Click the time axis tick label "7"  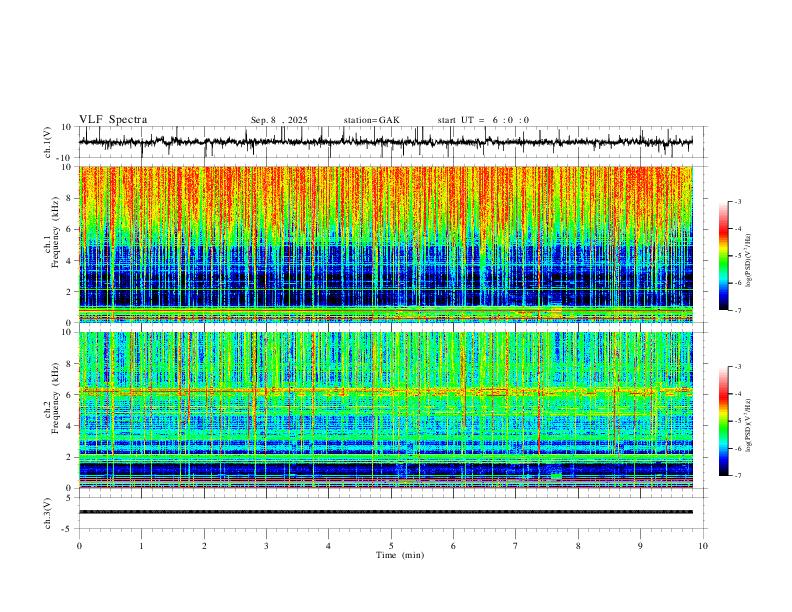click(516, 546)
